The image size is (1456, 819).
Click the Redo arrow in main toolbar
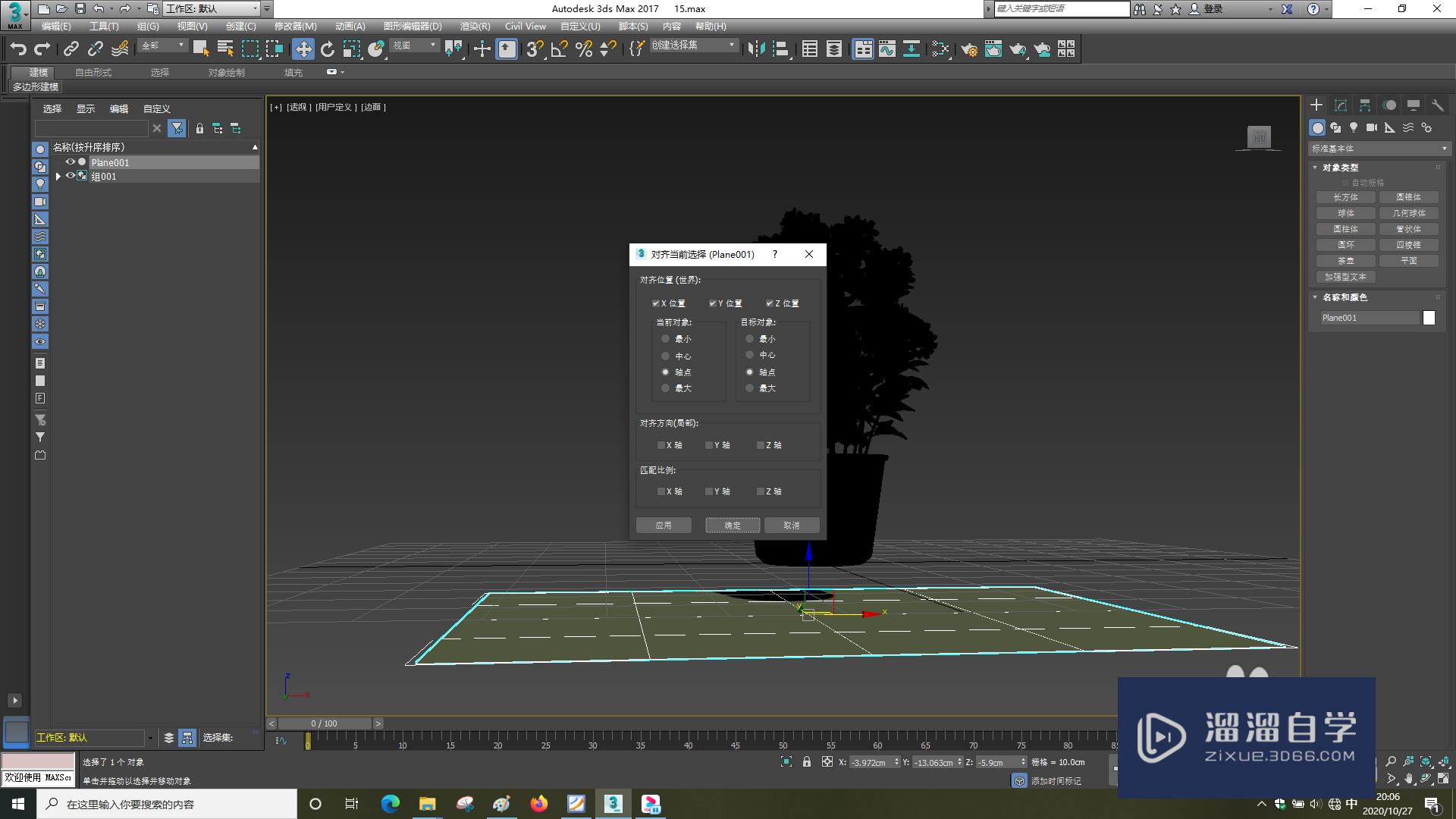coord(42,49)
